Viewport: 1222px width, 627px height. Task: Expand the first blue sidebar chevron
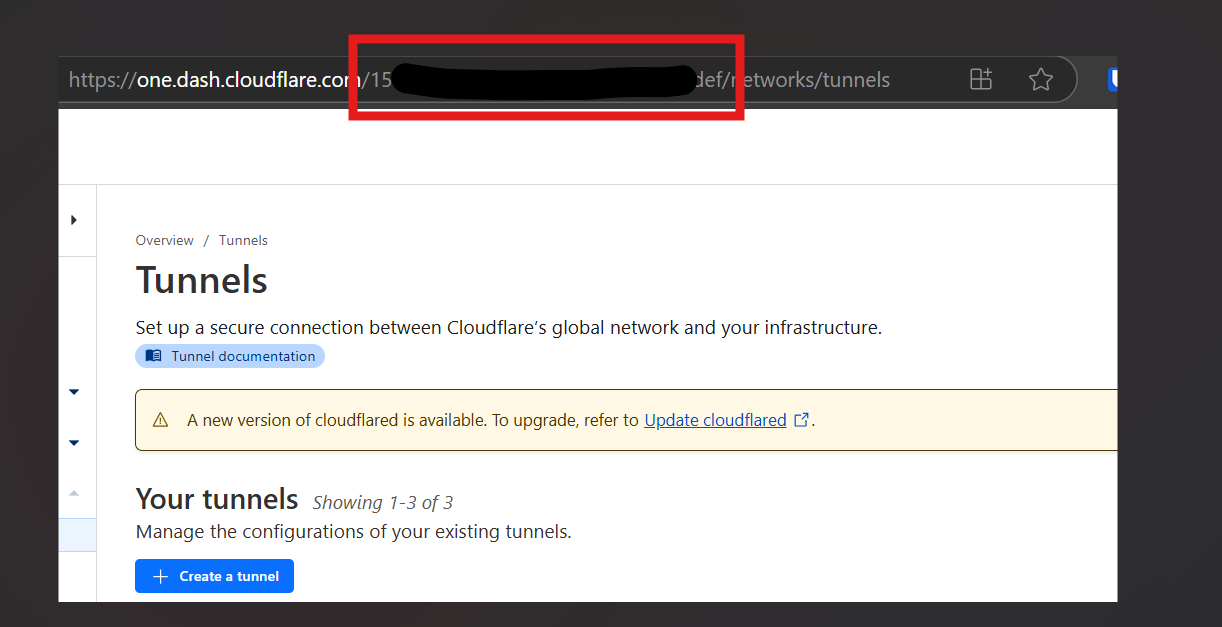click(x=74, y=392)
